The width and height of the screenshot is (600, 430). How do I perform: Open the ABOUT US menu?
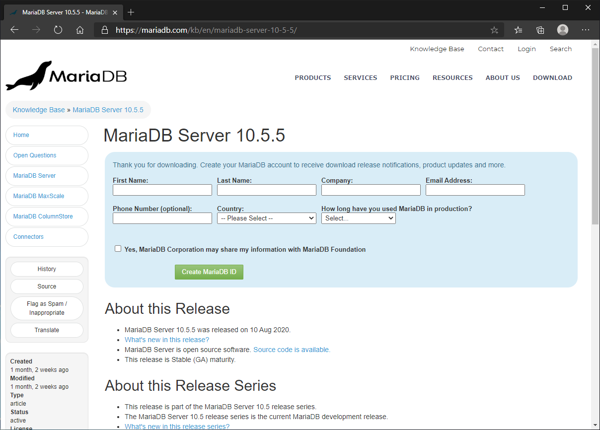[503, 78]
